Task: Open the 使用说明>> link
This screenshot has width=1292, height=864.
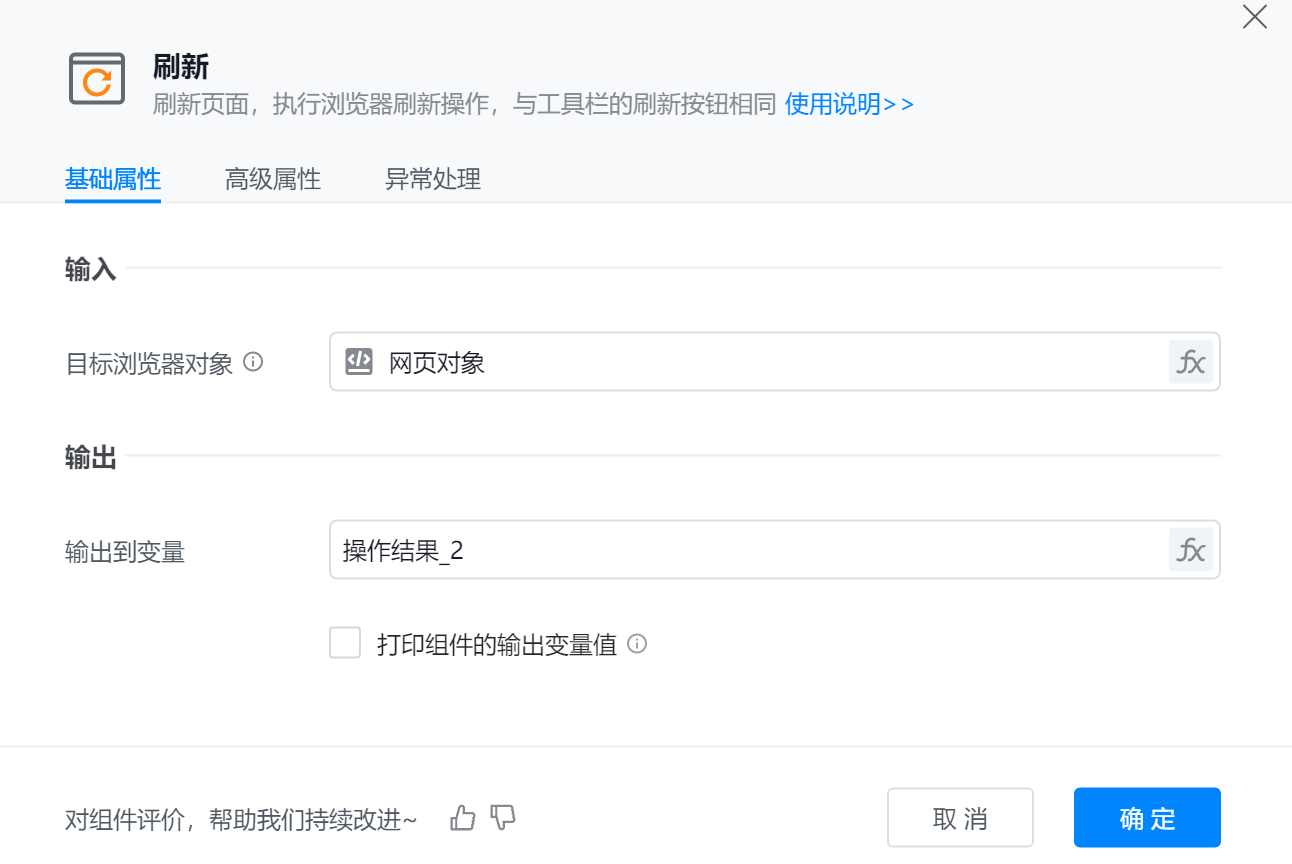Action: [x=849, y=104]
